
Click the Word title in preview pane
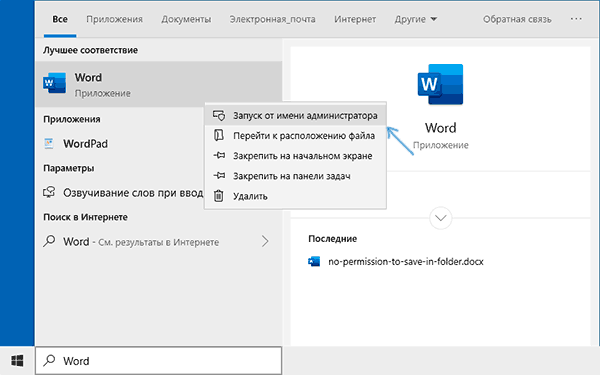pos(440,128)
